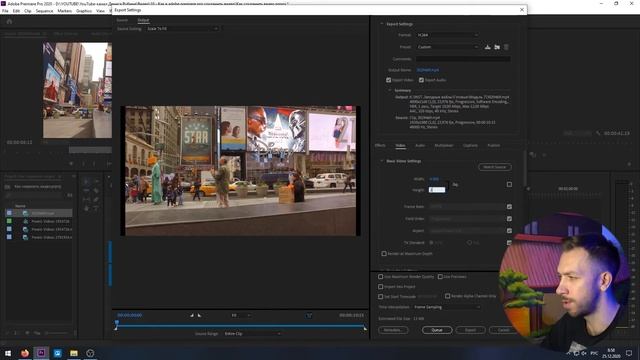The height and width of the screenshot is (360, 640).
Task: Click the output name file link
Action: pos(428,70)
